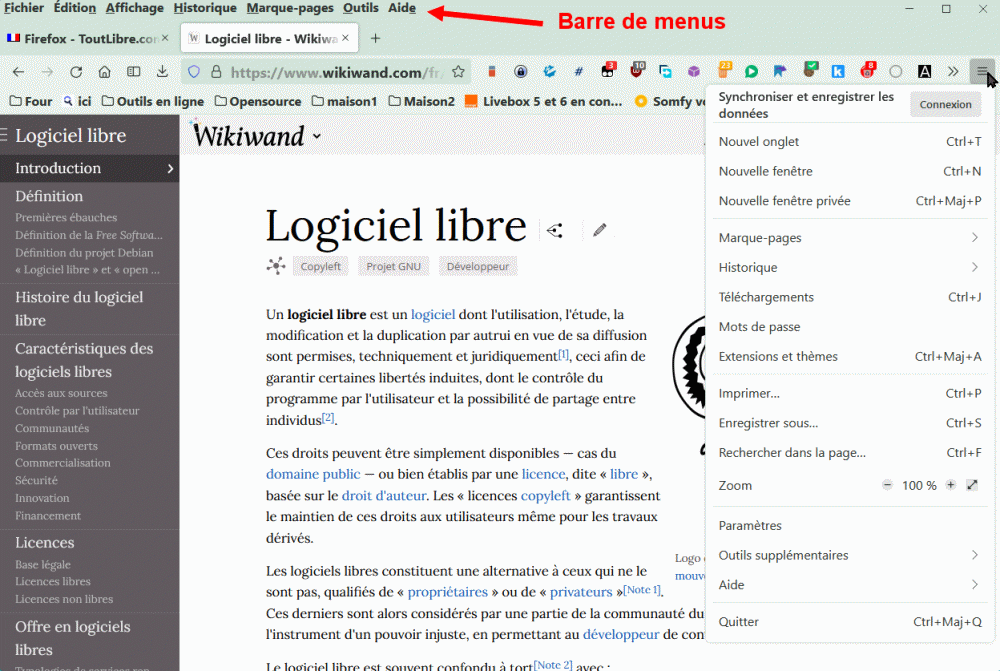This screenshot has height=671, width=1000.
Task: Select Quitter in the menu
Action: (849, 622)
